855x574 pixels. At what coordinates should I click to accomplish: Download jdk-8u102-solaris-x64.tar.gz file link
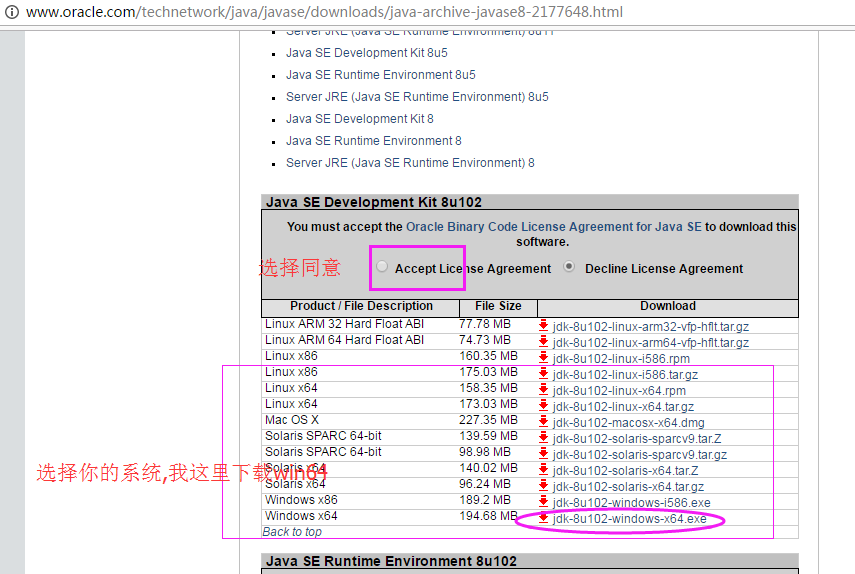coord(628,487)
